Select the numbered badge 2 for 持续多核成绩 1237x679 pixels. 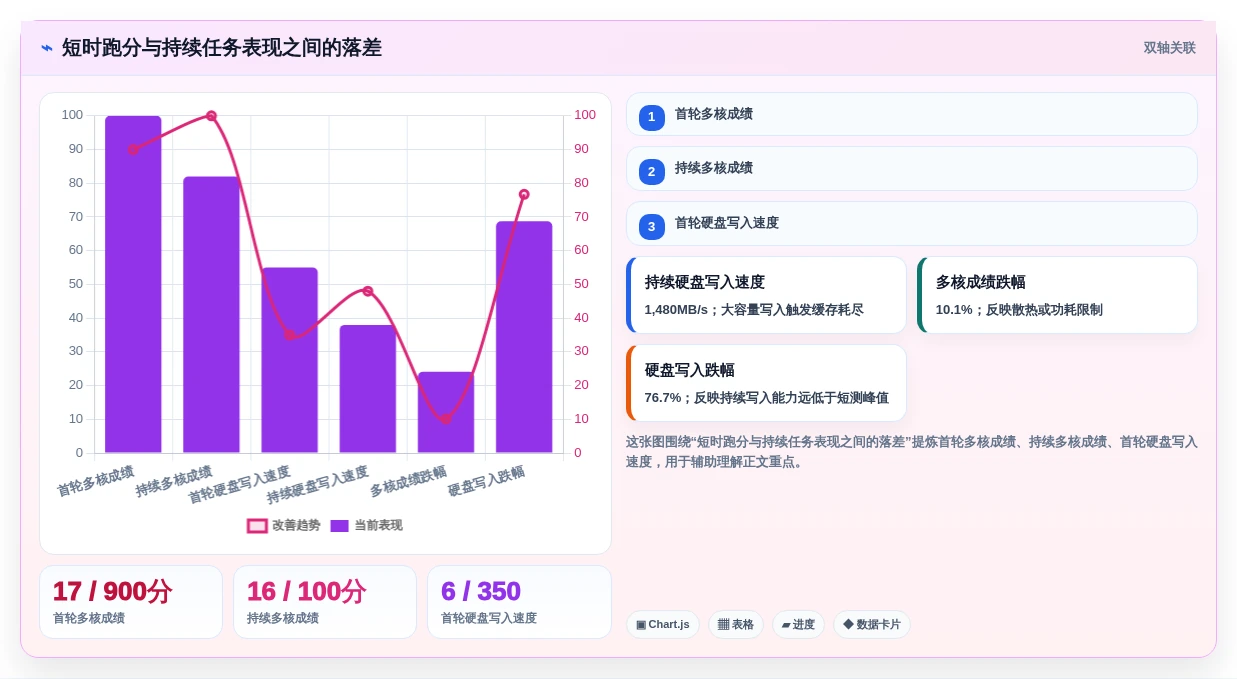click(651, 172)
